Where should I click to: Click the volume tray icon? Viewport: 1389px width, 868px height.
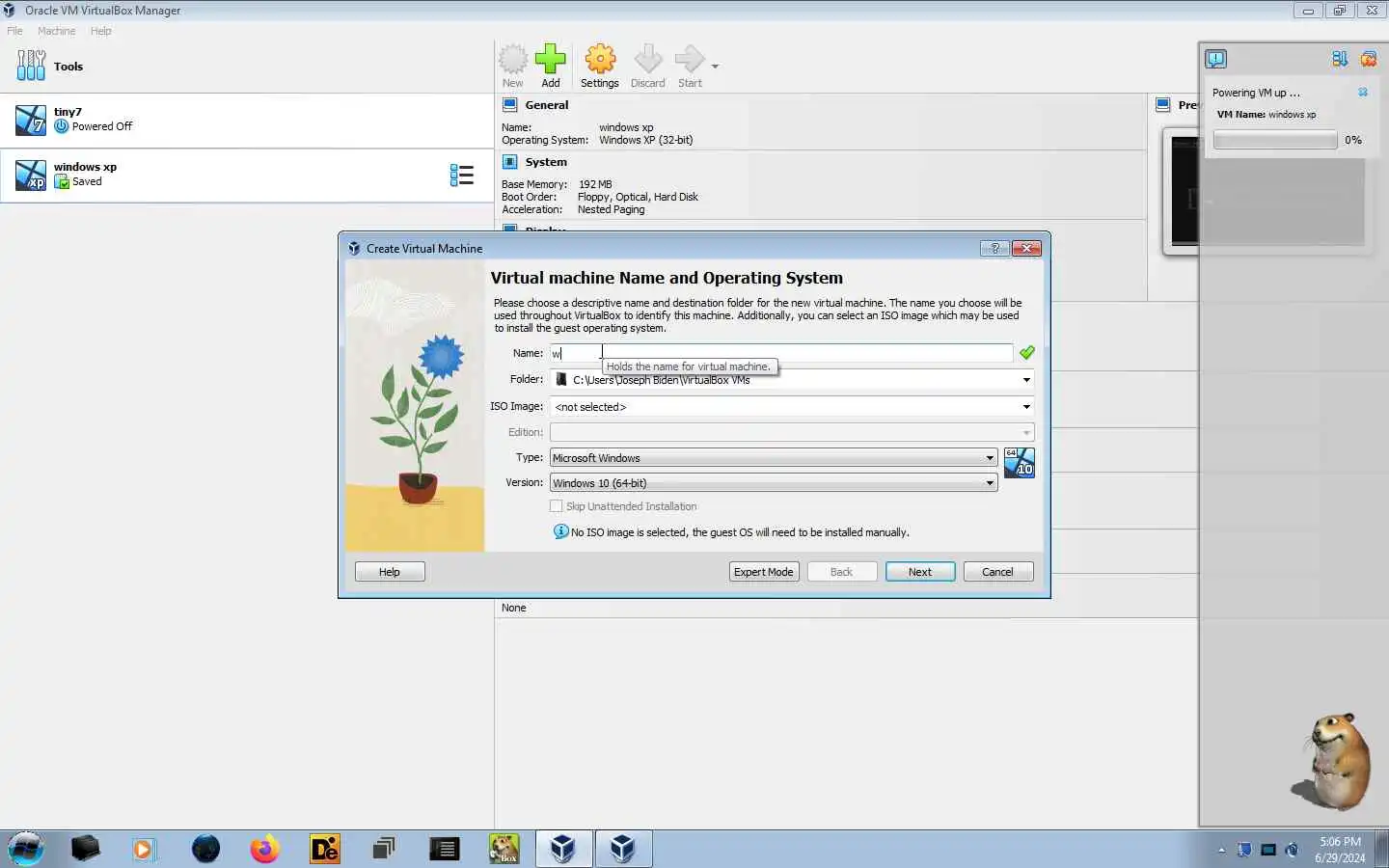1292,850
